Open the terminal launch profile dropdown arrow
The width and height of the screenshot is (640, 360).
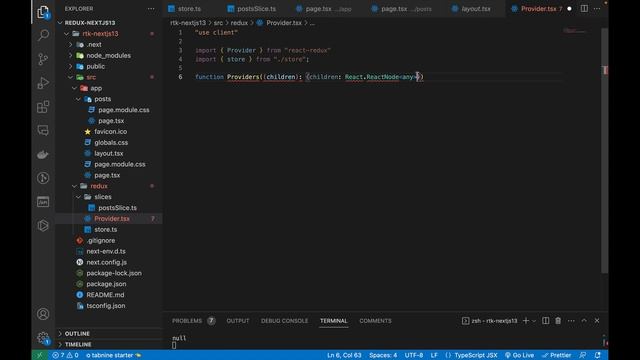[x=534, y=321]
